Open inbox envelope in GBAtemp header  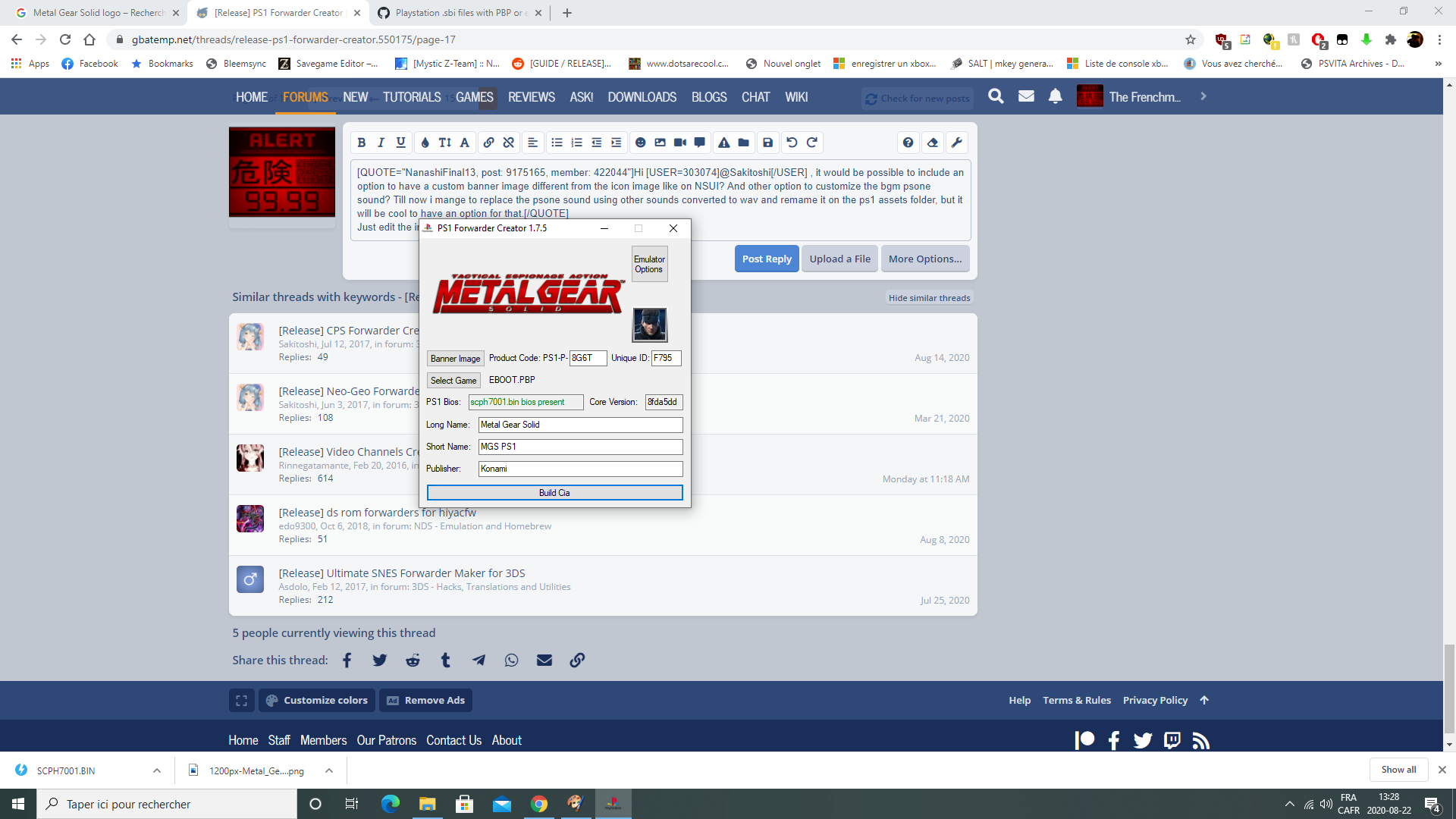pyautogui.click(x=1026, y=96)
